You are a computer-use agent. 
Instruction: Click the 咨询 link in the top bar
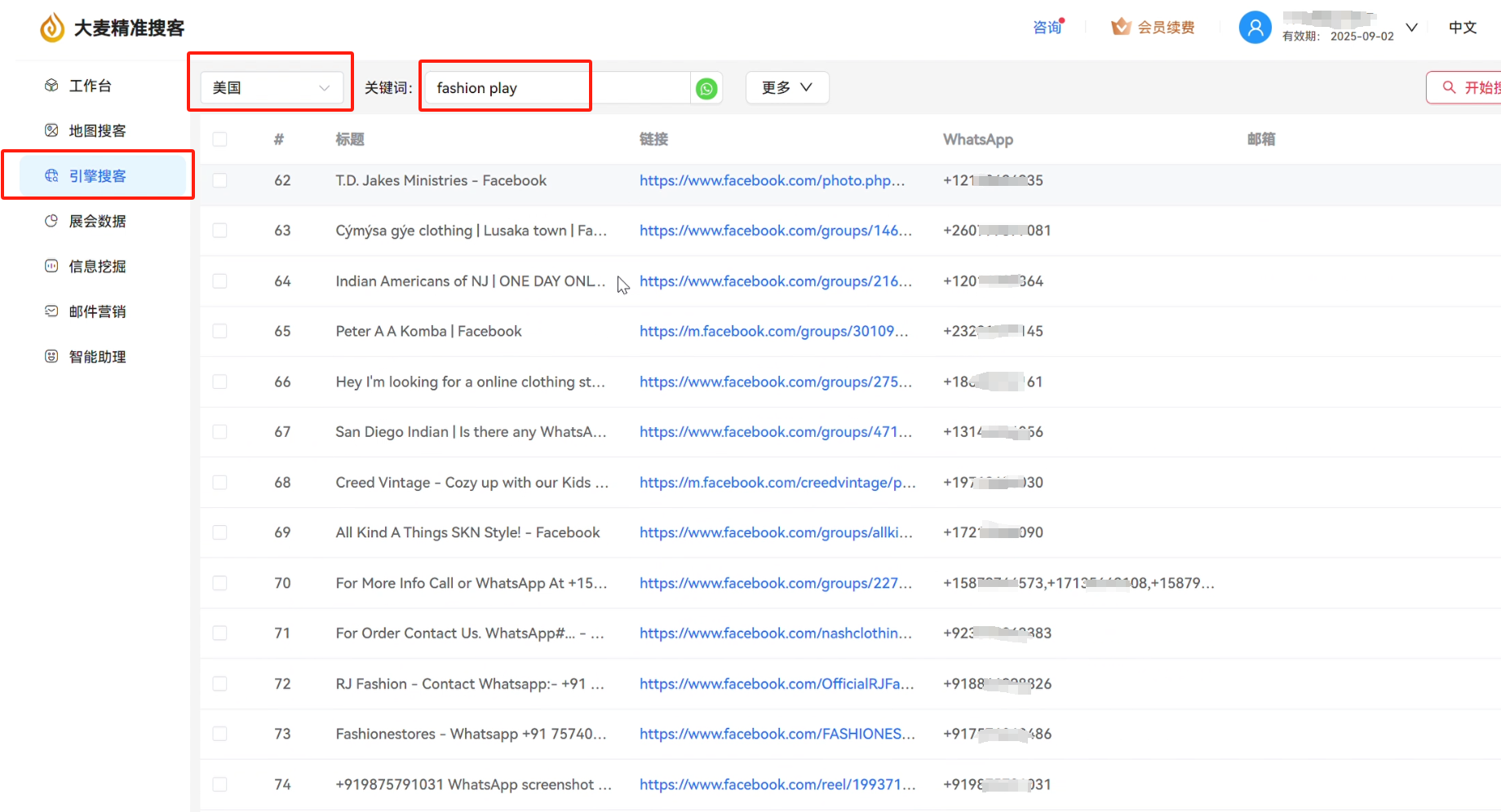click(x=1047, y=28)
